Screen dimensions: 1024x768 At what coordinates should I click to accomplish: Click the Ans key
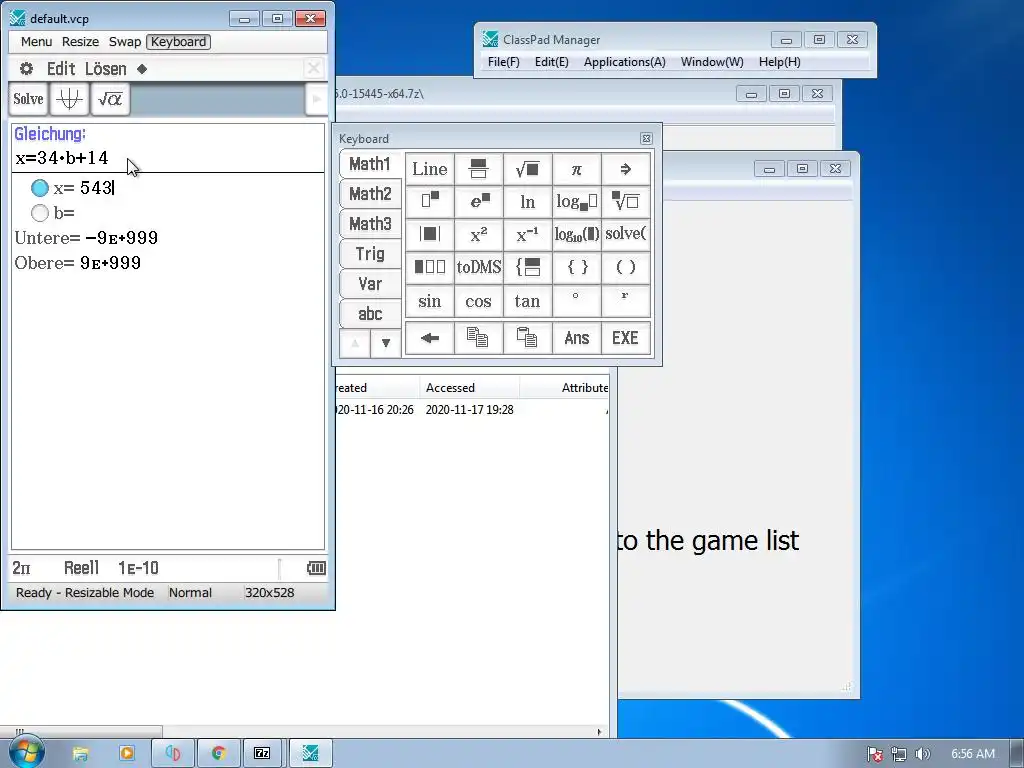pos(577,338)
